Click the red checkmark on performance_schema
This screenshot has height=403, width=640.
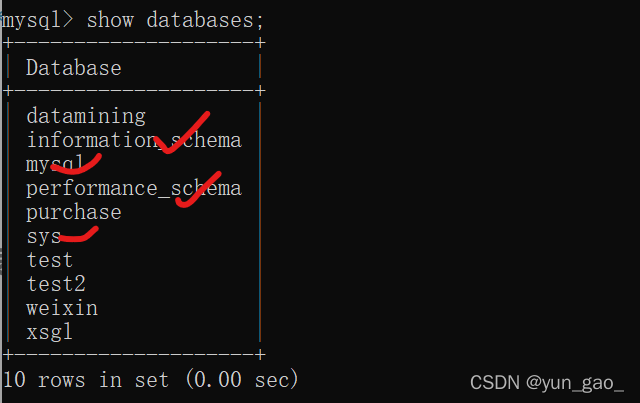pyautogui.click(x=198, y=189)
